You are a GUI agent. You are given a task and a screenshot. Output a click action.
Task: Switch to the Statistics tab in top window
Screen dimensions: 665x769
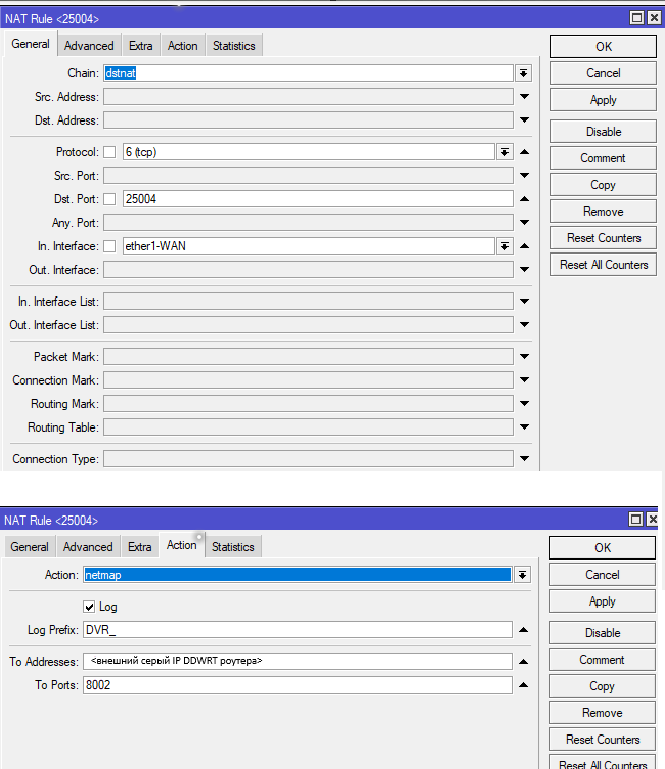[x=234, y=46]
